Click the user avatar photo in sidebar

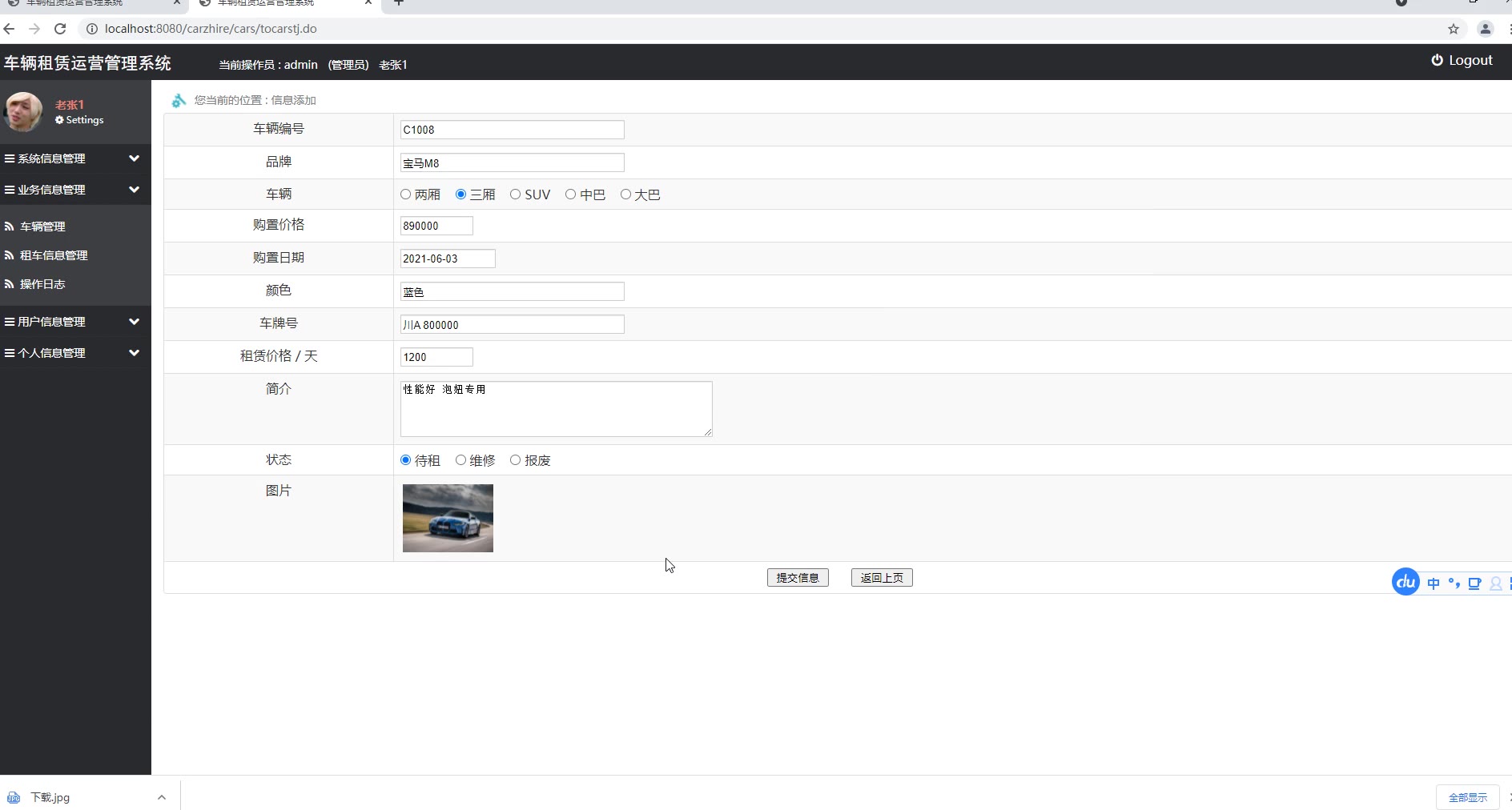click(x=23, y=112)
